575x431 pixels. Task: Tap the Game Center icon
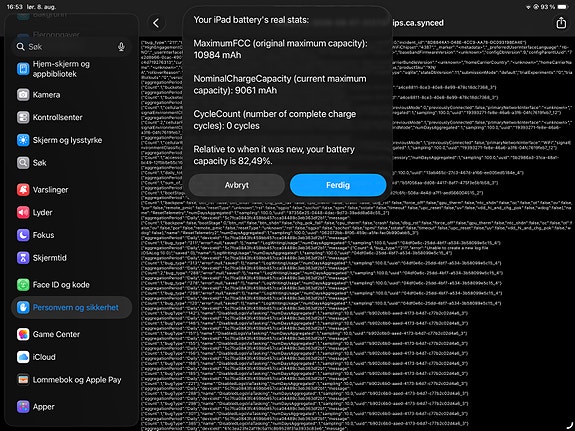[23, 334]
